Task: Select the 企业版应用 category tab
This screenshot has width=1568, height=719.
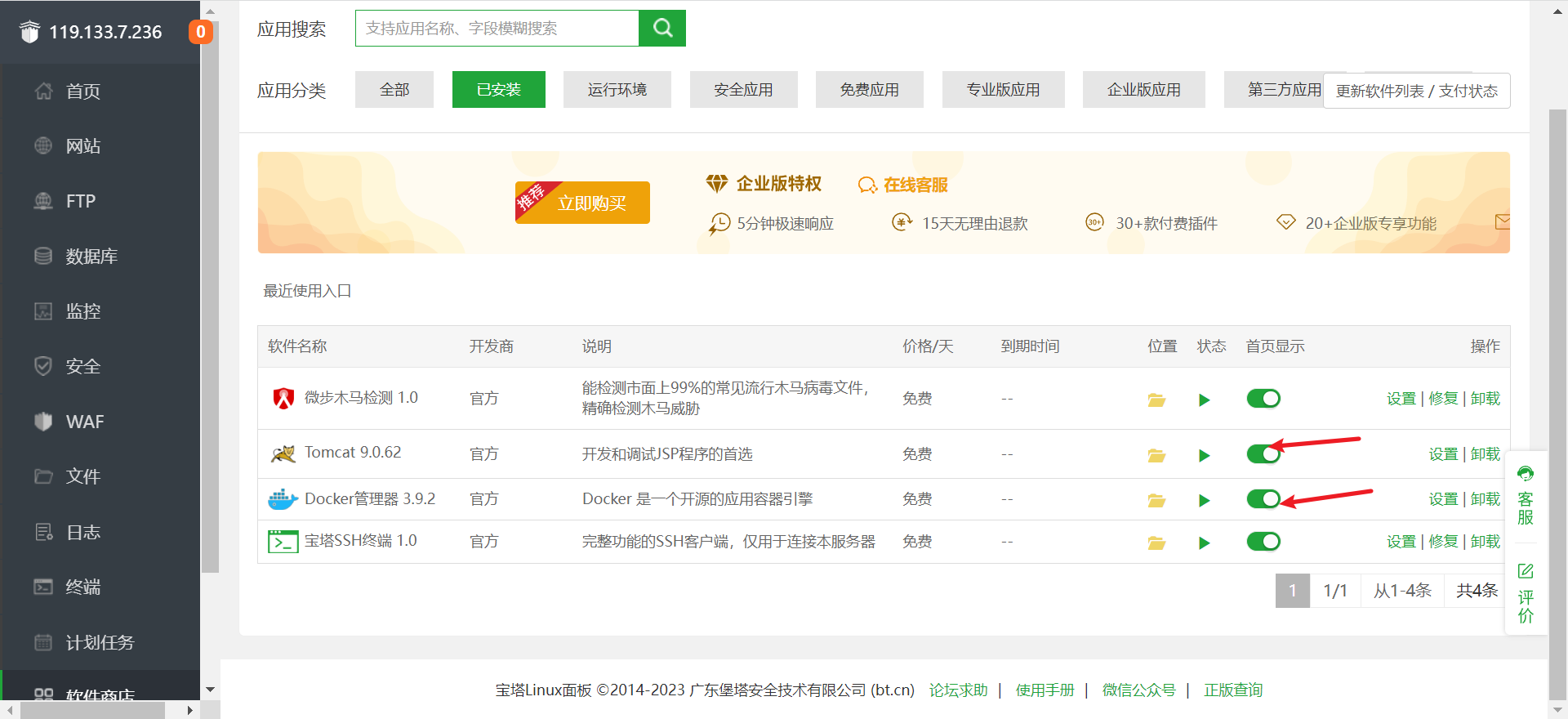Action: [x=1144, y=90]
